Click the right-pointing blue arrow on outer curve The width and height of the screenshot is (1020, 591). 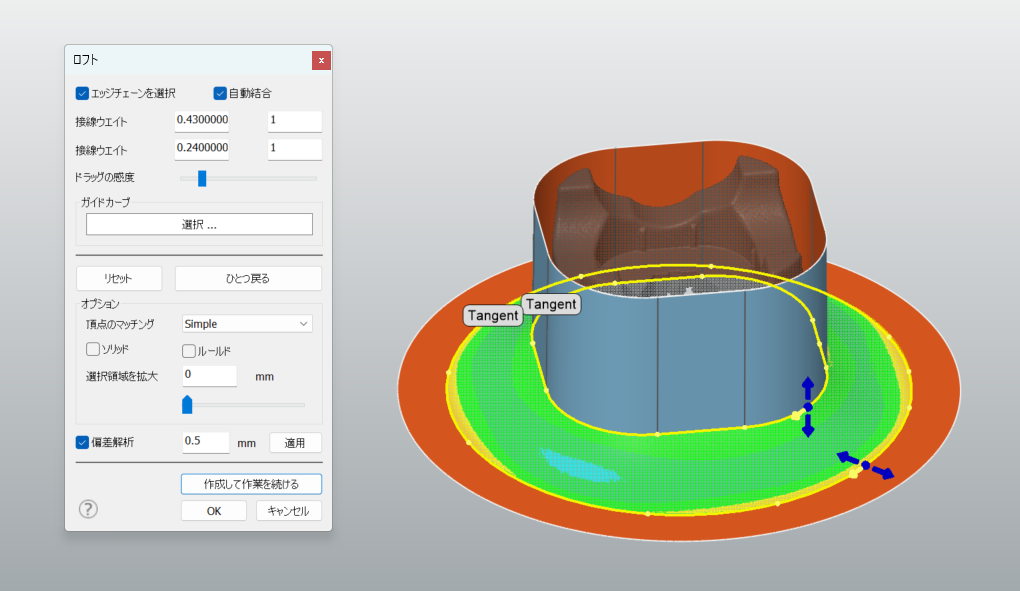(x=883, y=473)
